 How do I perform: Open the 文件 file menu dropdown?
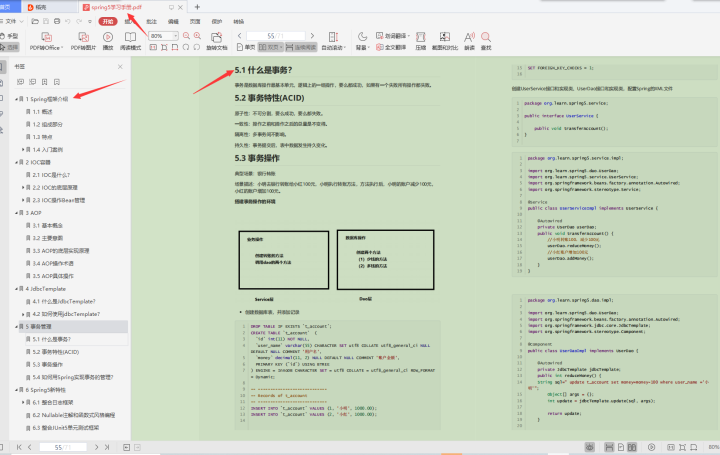point(14,21)
